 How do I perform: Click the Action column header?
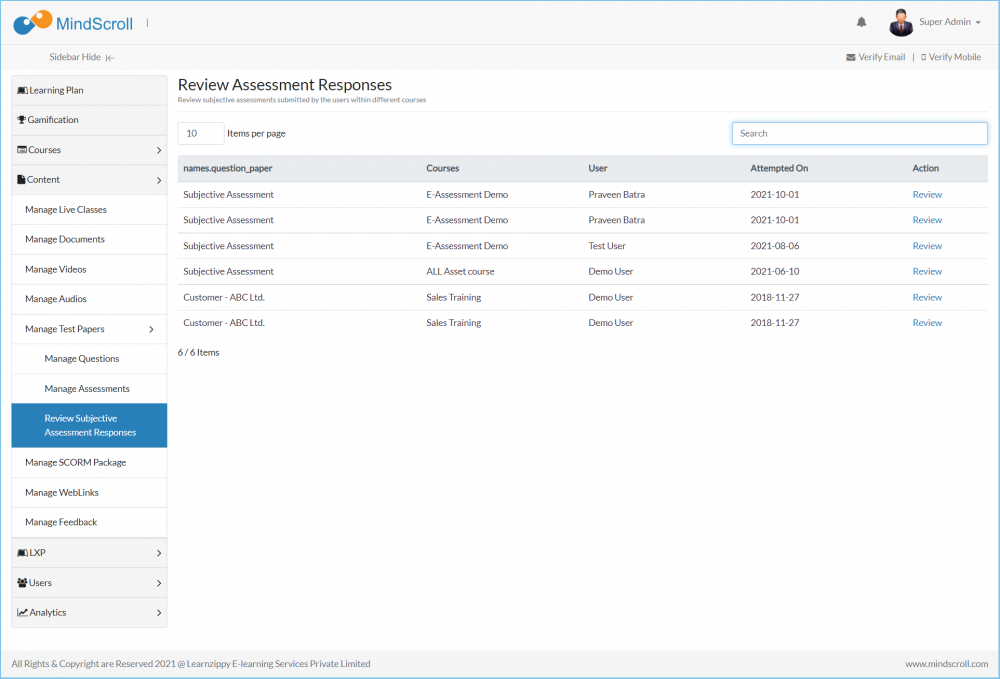click(x=925, y=168)
